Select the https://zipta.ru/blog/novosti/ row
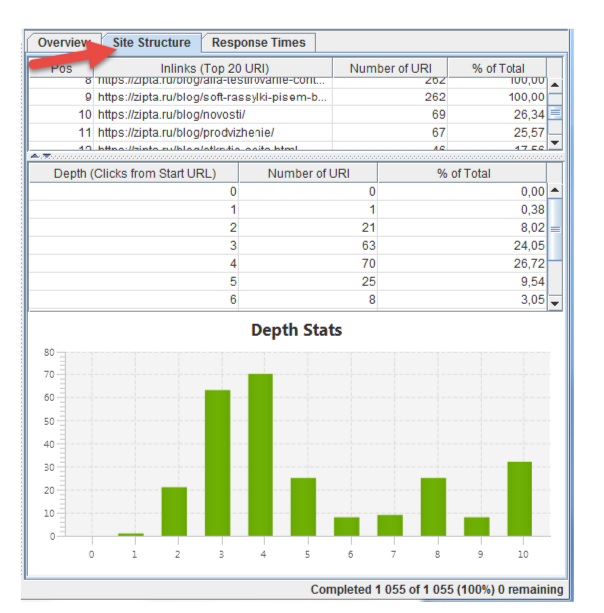Image resolution: width=604 pixels, height=613 pixels. 288,115
